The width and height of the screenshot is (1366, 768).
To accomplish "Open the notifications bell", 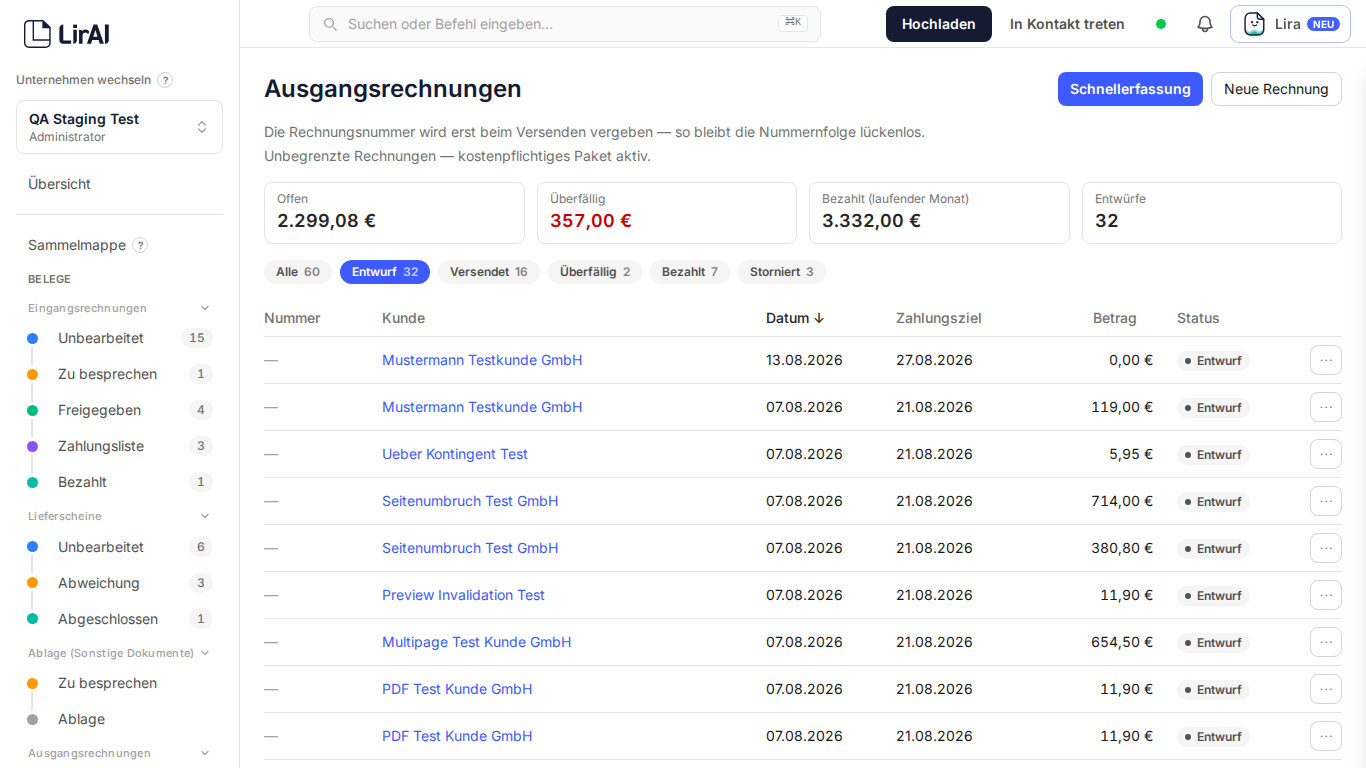I will (x=1205, y=24).
